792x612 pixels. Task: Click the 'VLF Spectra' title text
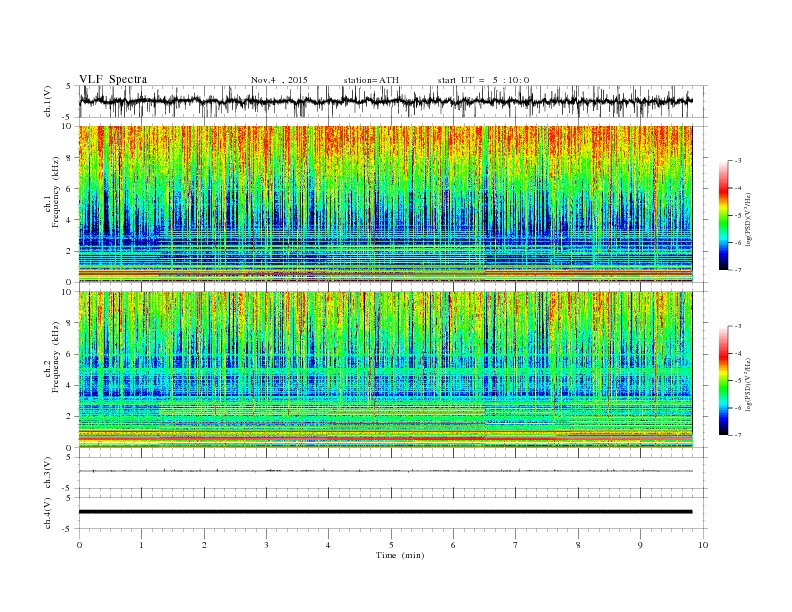click(113, 79)
